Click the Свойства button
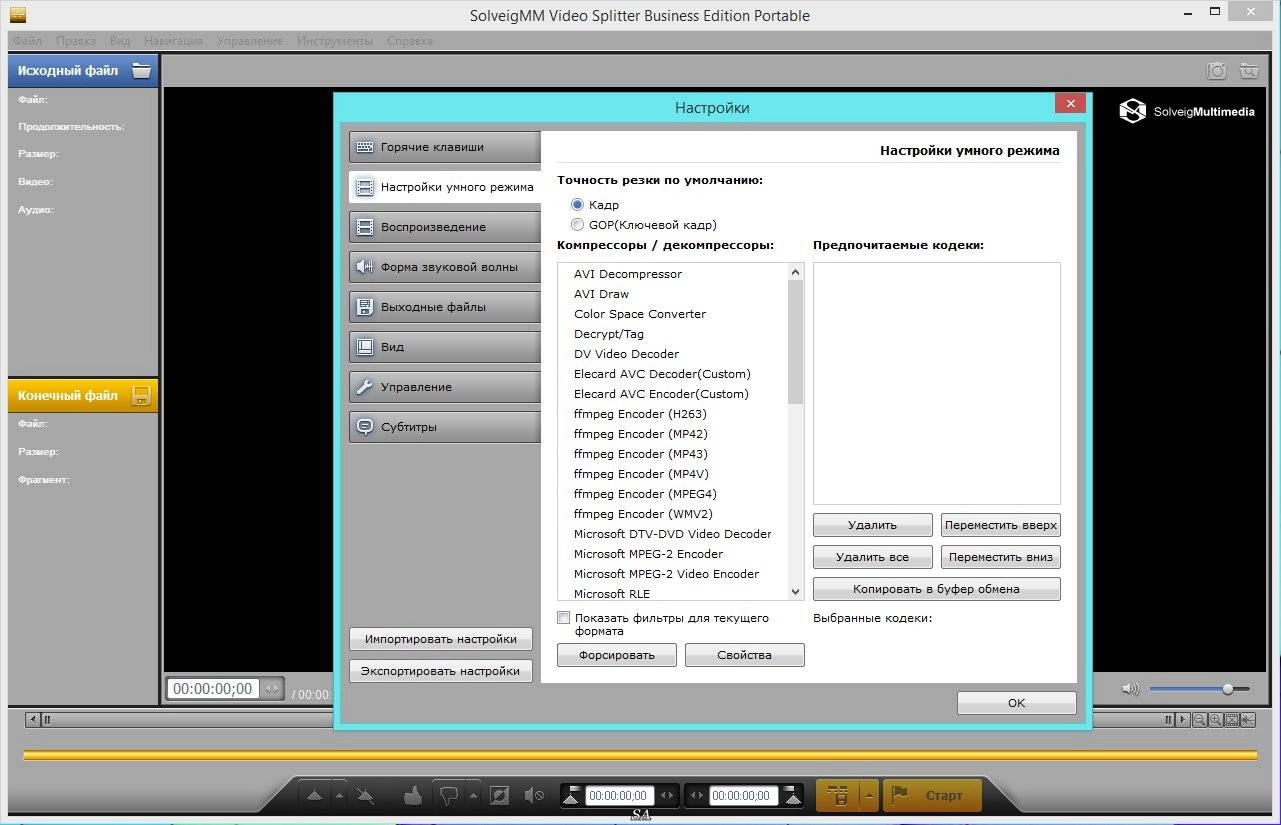 pos(745,655)
